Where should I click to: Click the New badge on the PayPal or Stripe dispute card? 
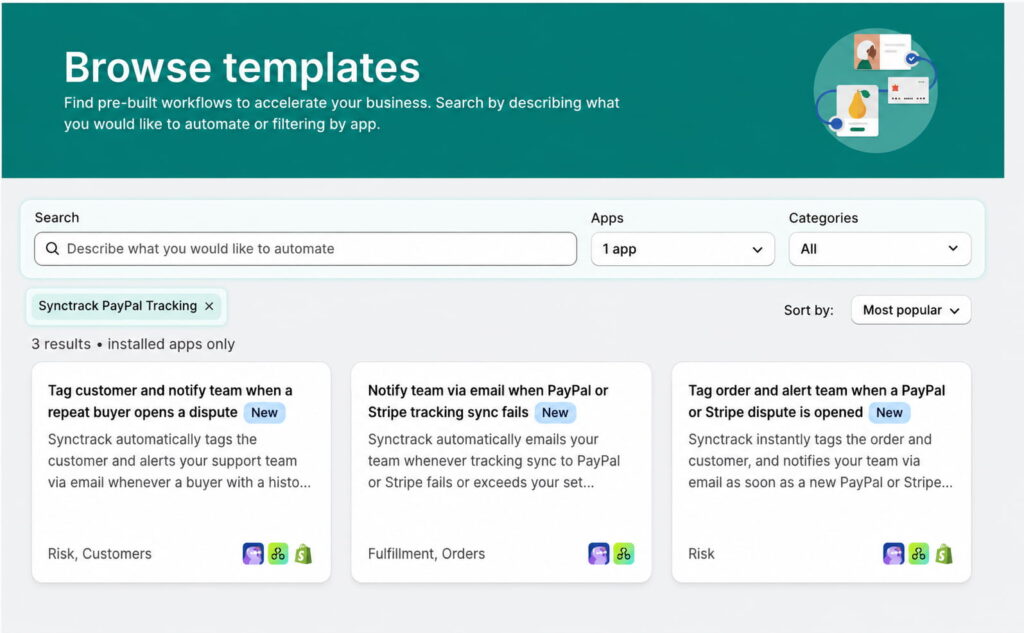coord(889,413)
